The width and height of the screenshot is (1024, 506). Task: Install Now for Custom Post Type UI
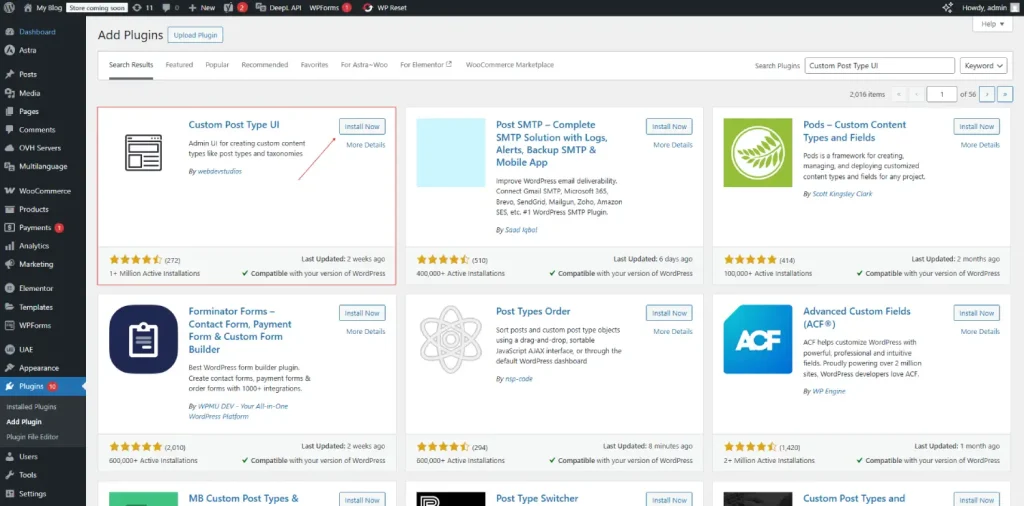(362, 127)
